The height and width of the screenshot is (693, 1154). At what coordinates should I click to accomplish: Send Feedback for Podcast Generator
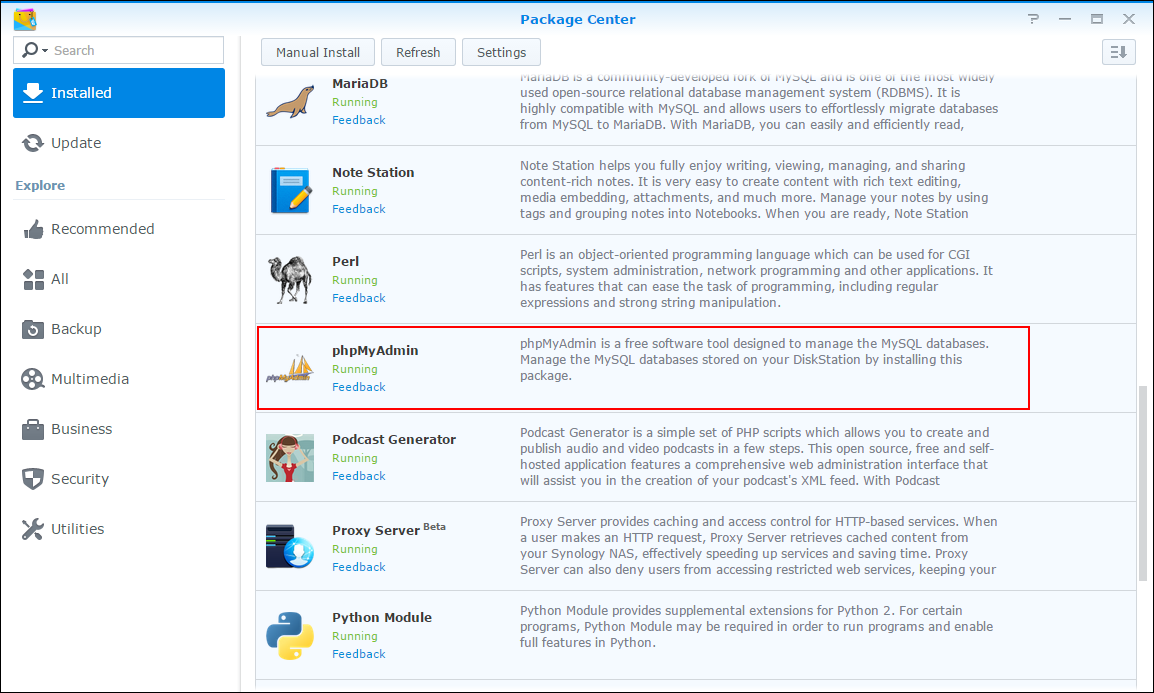358,476
